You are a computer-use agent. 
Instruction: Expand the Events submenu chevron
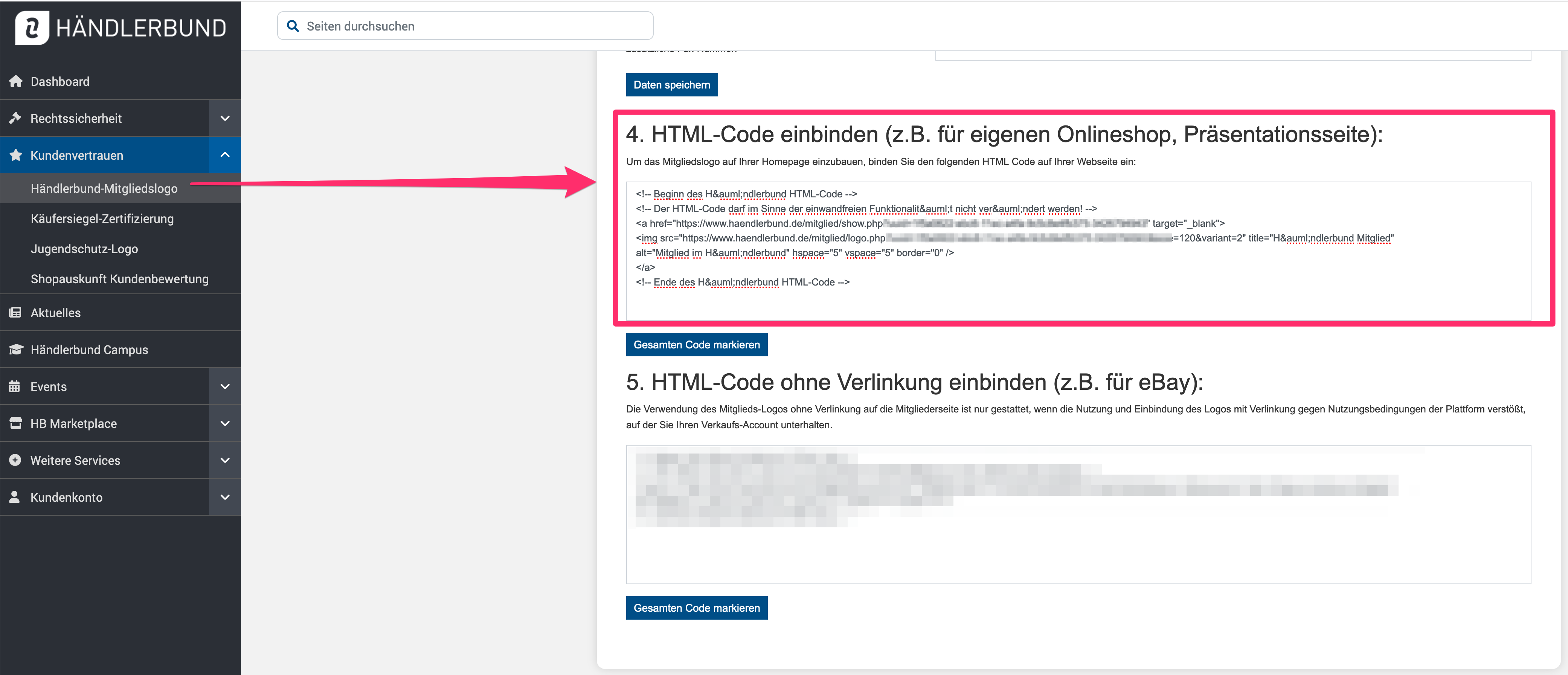tap(224, 386)
